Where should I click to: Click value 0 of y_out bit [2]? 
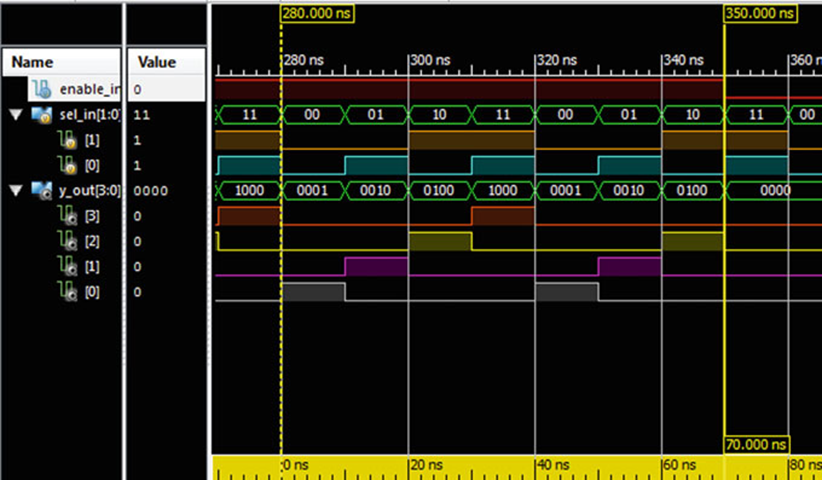tap(137, 242)
